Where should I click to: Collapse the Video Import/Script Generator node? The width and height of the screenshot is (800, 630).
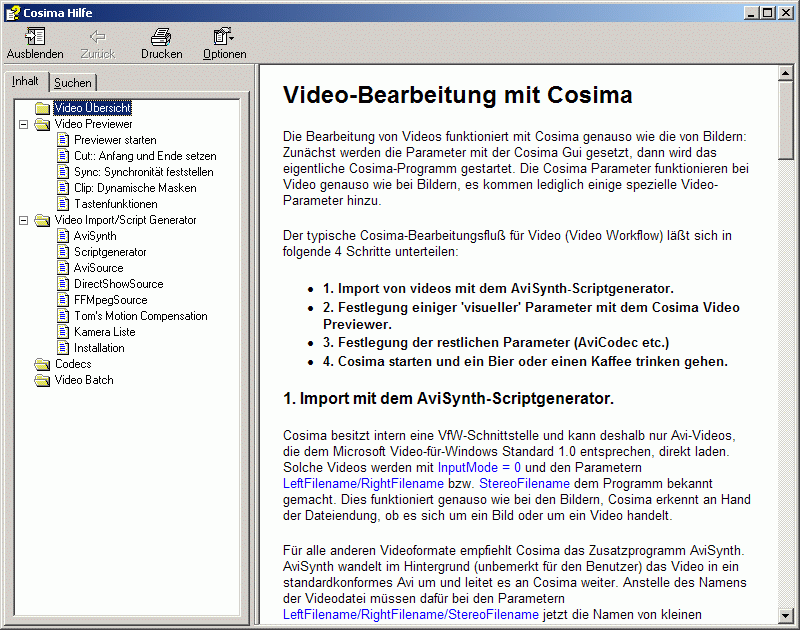(23, 220)
